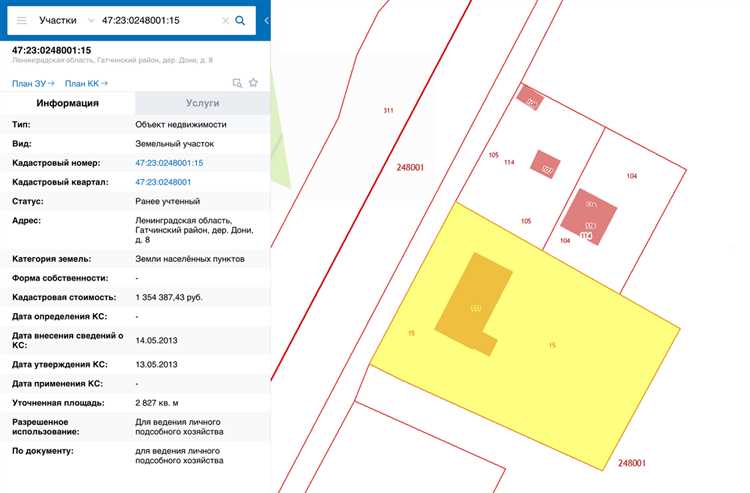Click the zoom-to-object icon beside star
750x493 pixels.
(x=237, y=83)
